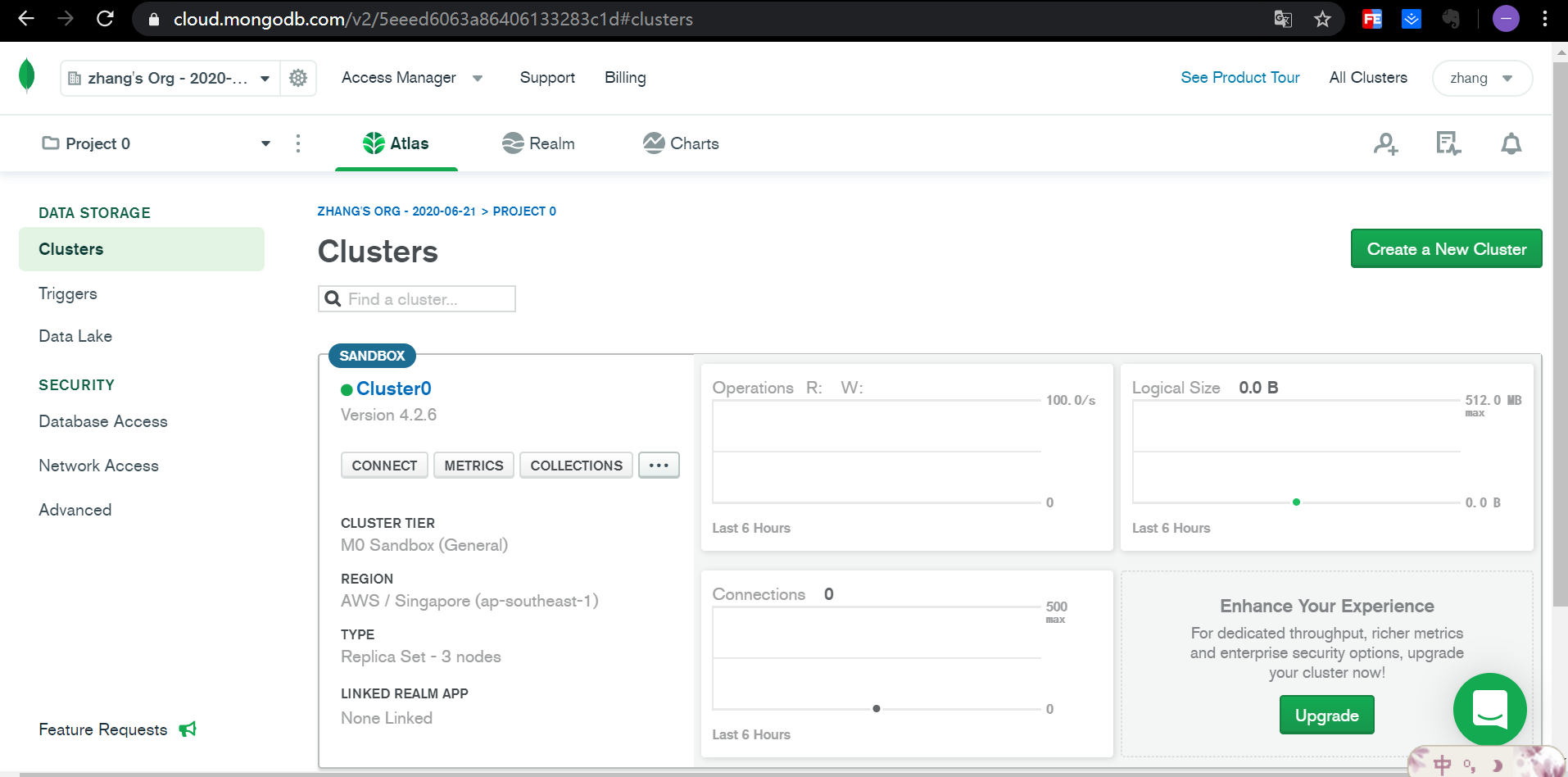Click the browser back arrow
The height and width of the screenshot is (777, 1568).
26,19
